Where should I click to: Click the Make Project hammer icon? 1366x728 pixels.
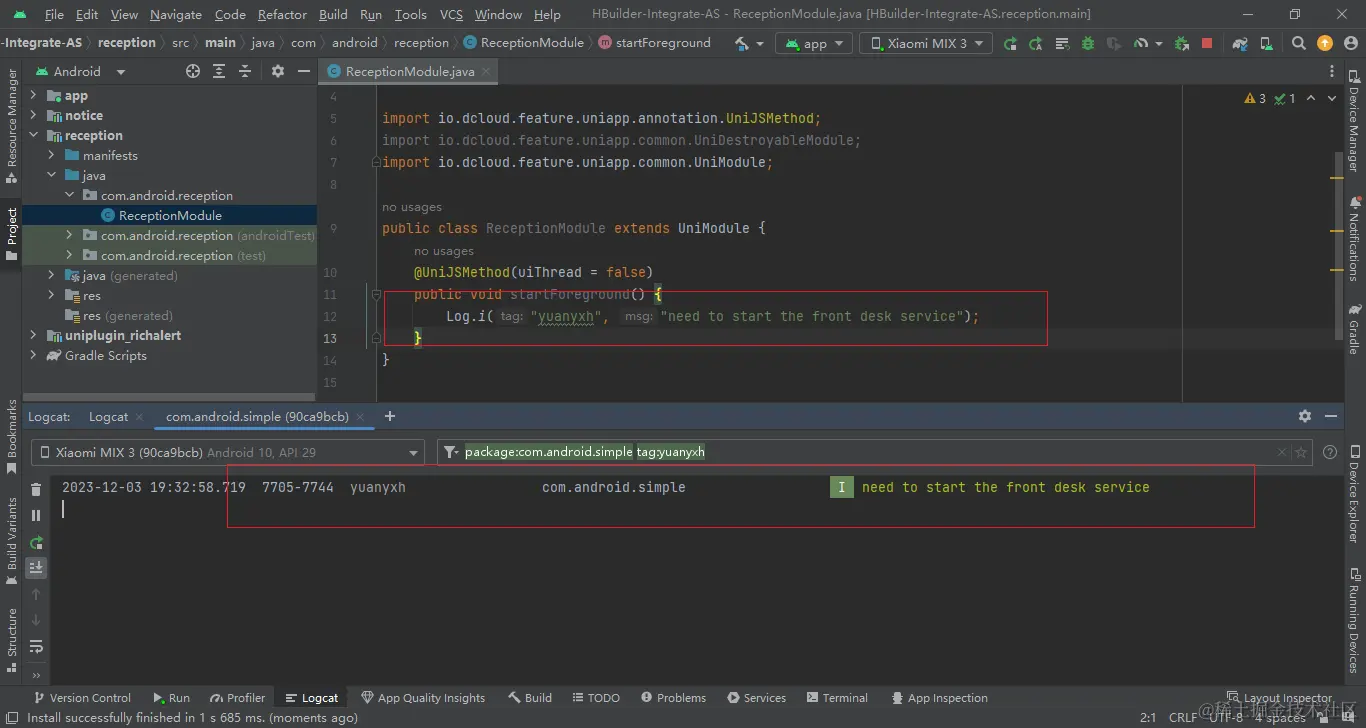741,43
